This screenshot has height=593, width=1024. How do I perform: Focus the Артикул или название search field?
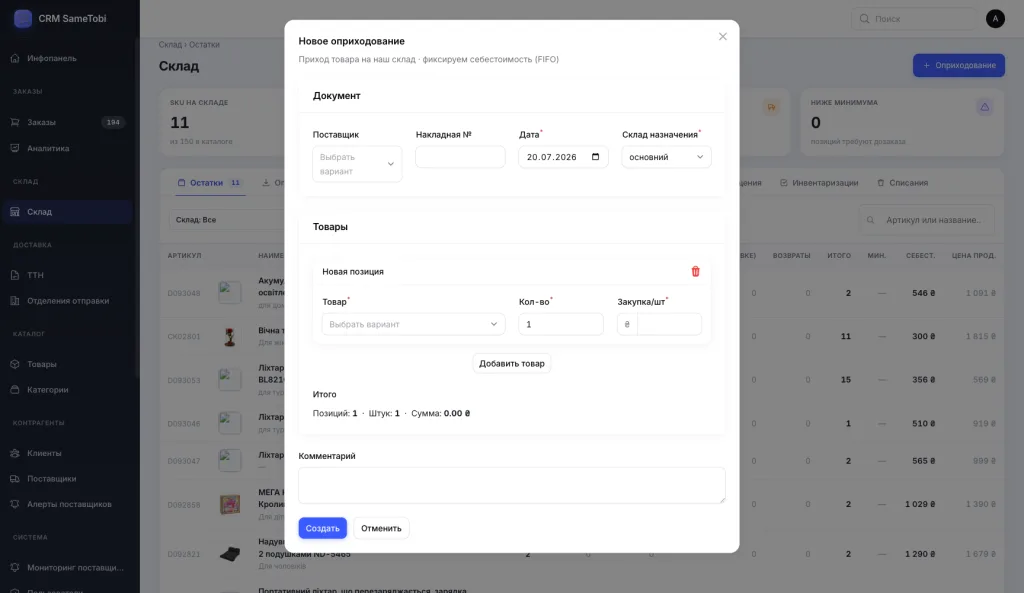click(x=927, y=220)
